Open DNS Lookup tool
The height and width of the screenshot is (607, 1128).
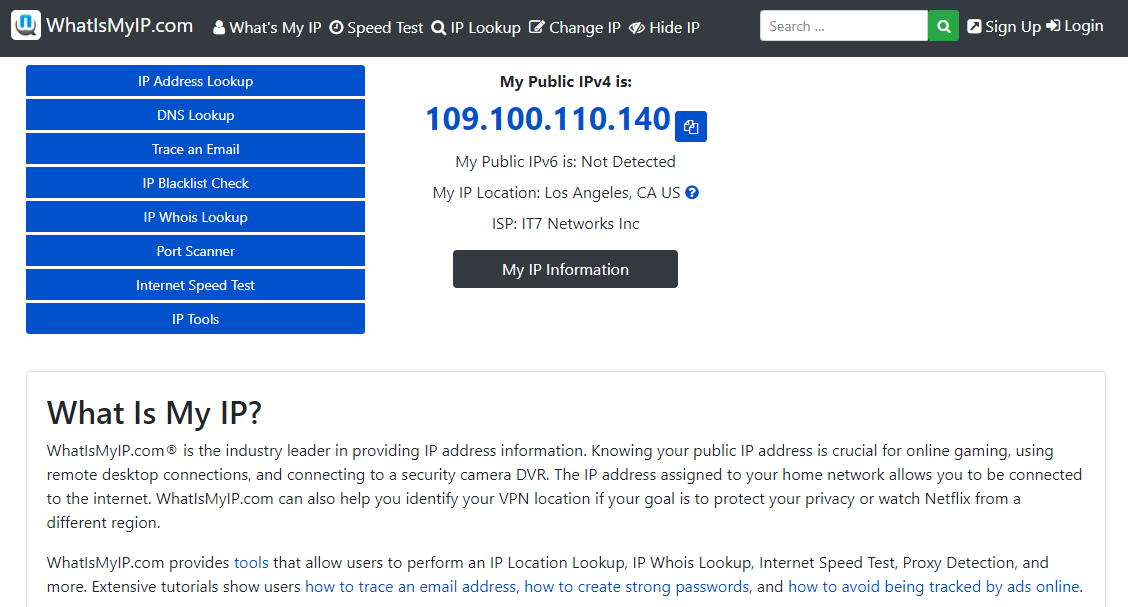[x=196, y=115]
